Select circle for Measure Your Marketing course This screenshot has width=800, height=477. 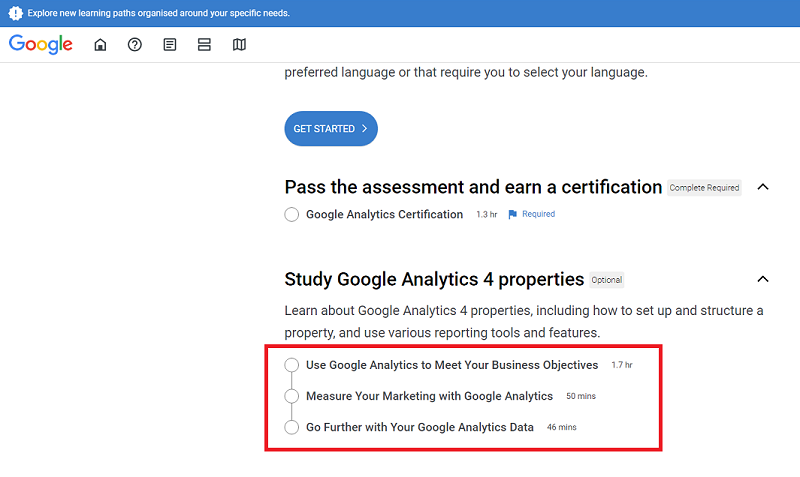point(292,396)
